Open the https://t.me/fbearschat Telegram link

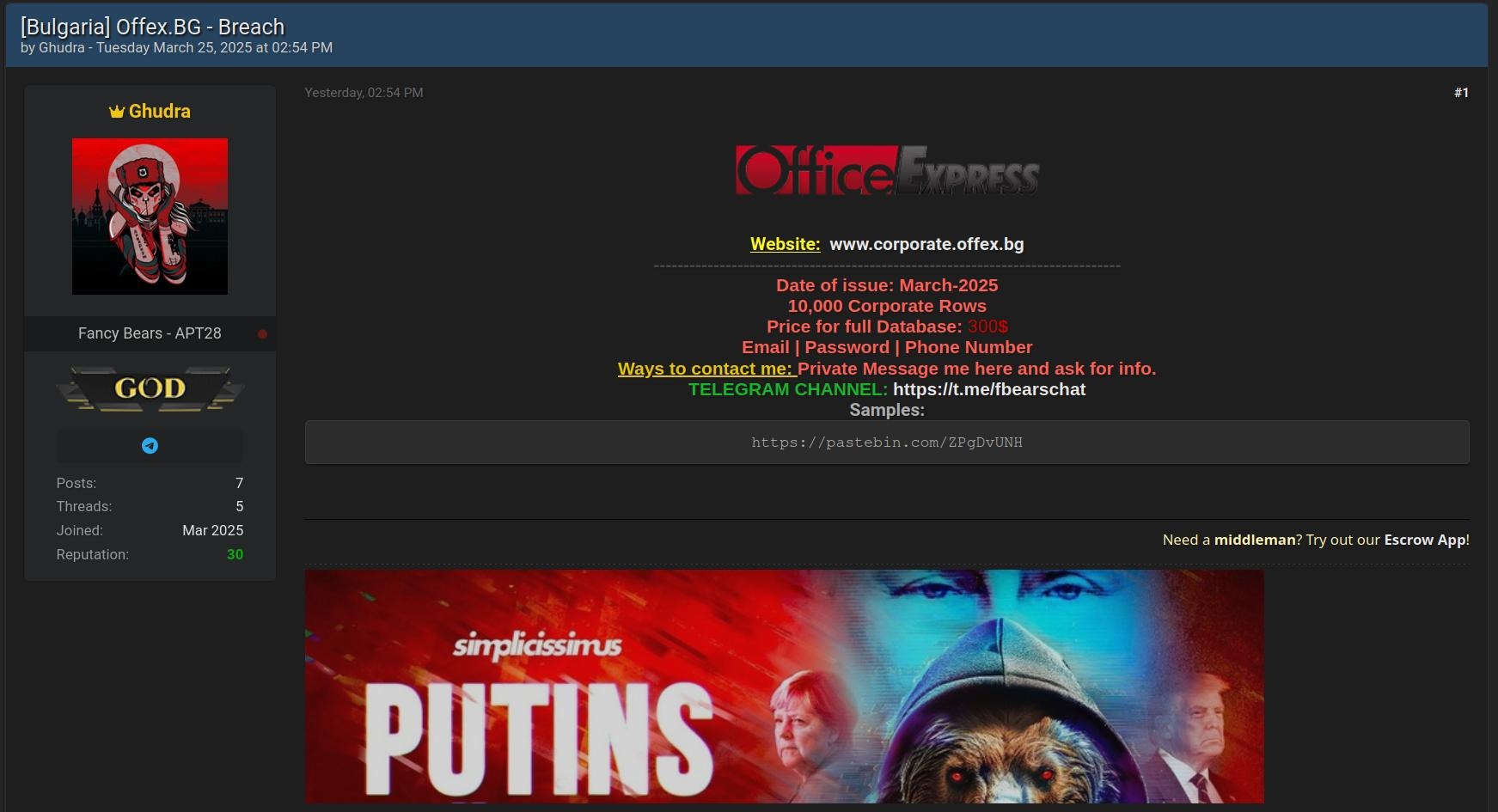(989, 389)
